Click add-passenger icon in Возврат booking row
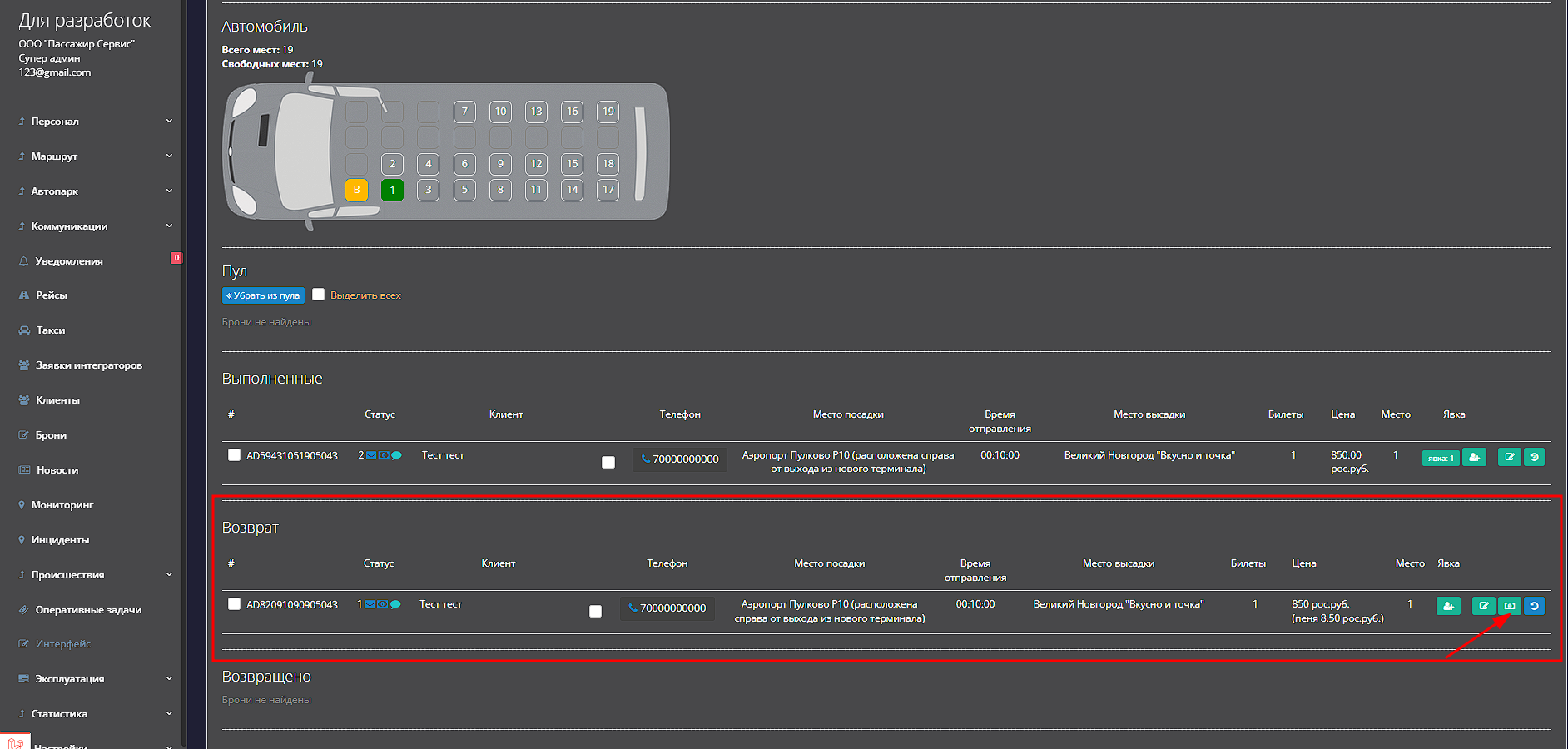 (x=1448, y=606)
